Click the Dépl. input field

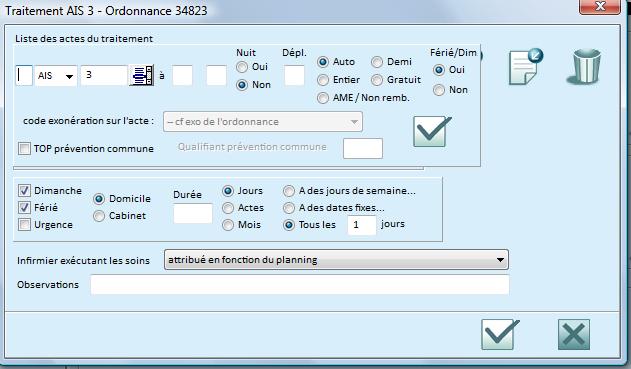pos(294,75)
